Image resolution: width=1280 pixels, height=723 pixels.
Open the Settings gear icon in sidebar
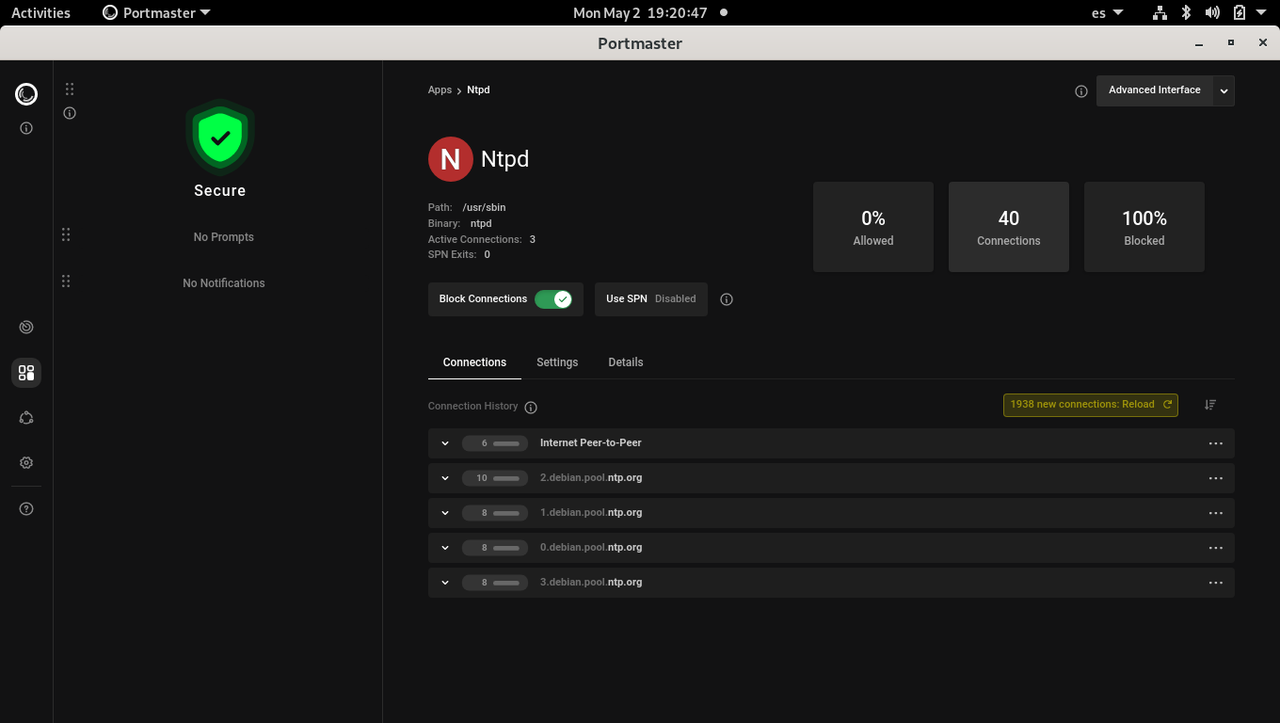(26, 463)
